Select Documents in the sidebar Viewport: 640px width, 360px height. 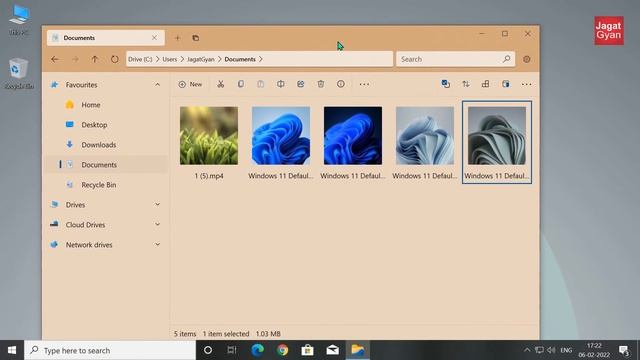106,164
